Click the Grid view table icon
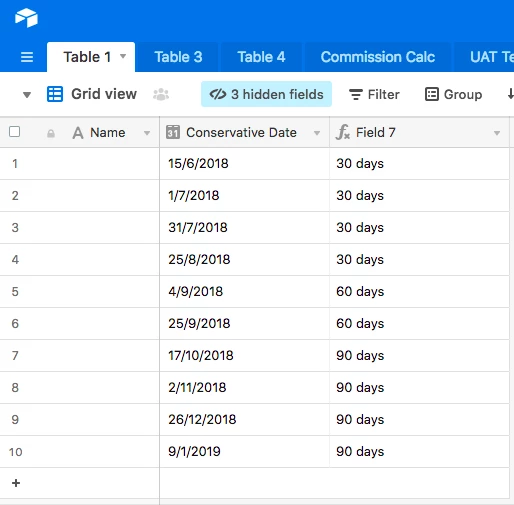This screenshot has width=514, height=505. pyautogui.click(x=55, y=94)
